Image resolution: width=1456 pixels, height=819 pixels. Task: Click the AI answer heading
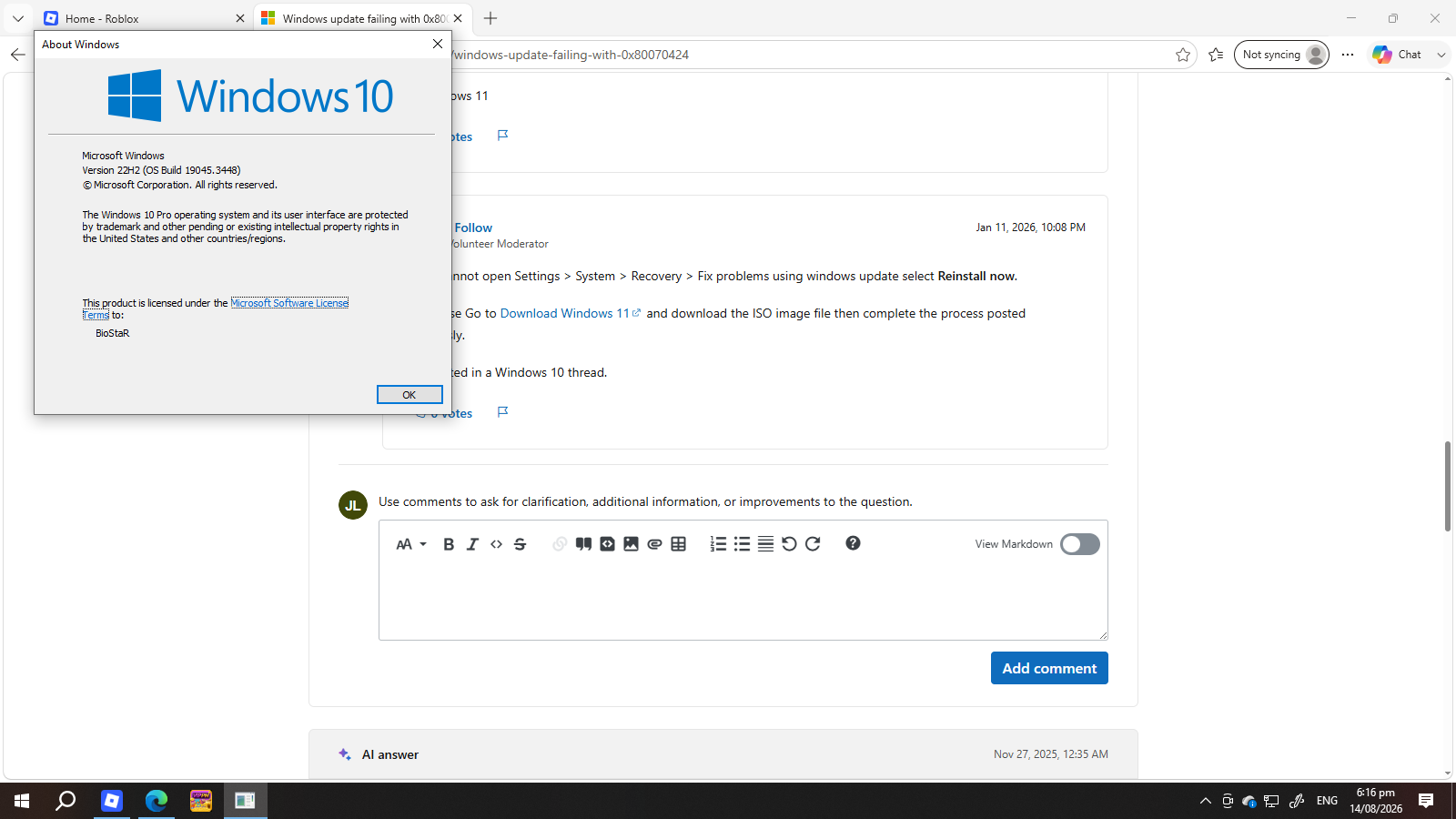point(390,754)
